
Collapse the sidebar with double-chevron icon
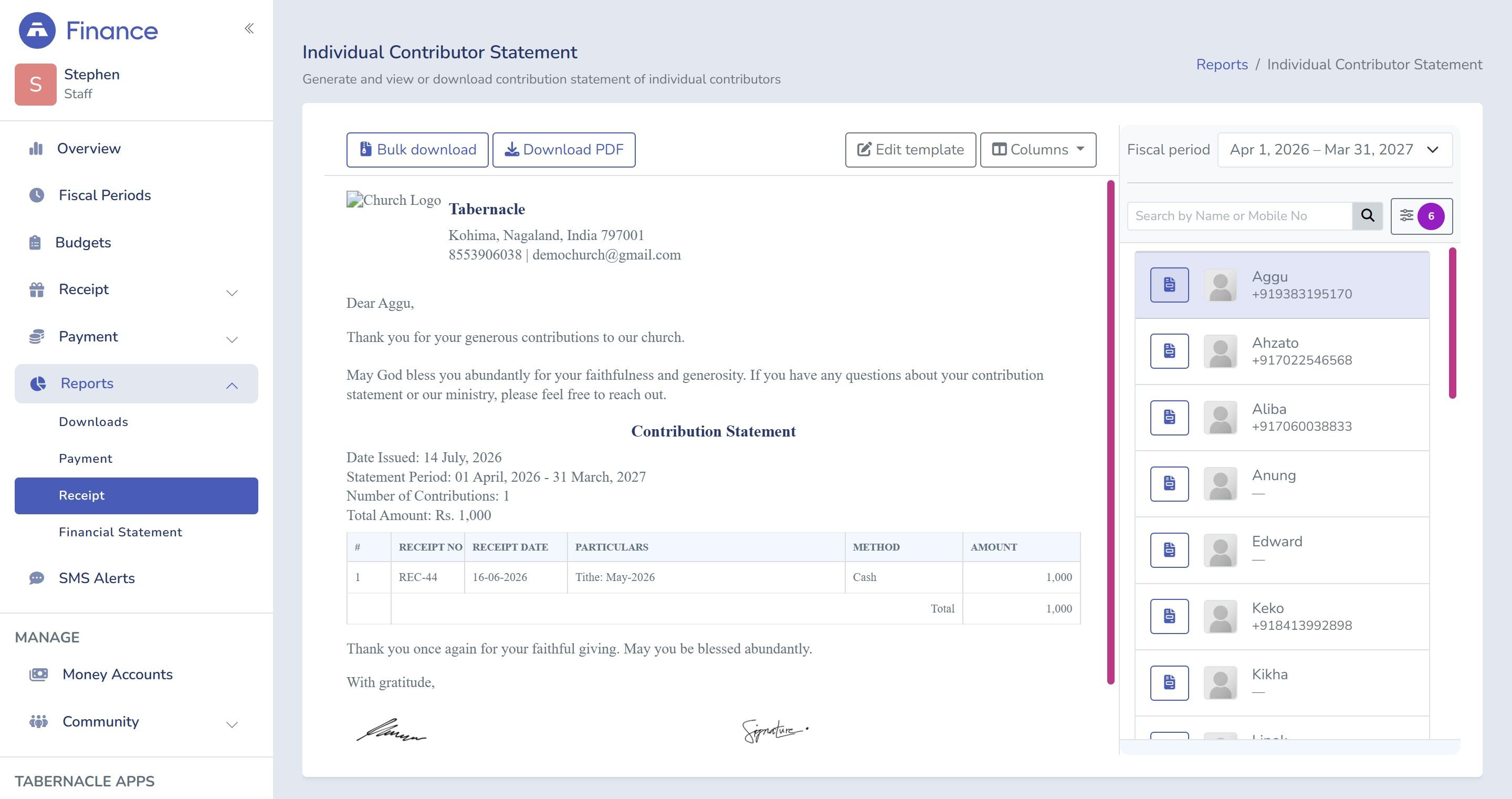(x=249, y=28)
